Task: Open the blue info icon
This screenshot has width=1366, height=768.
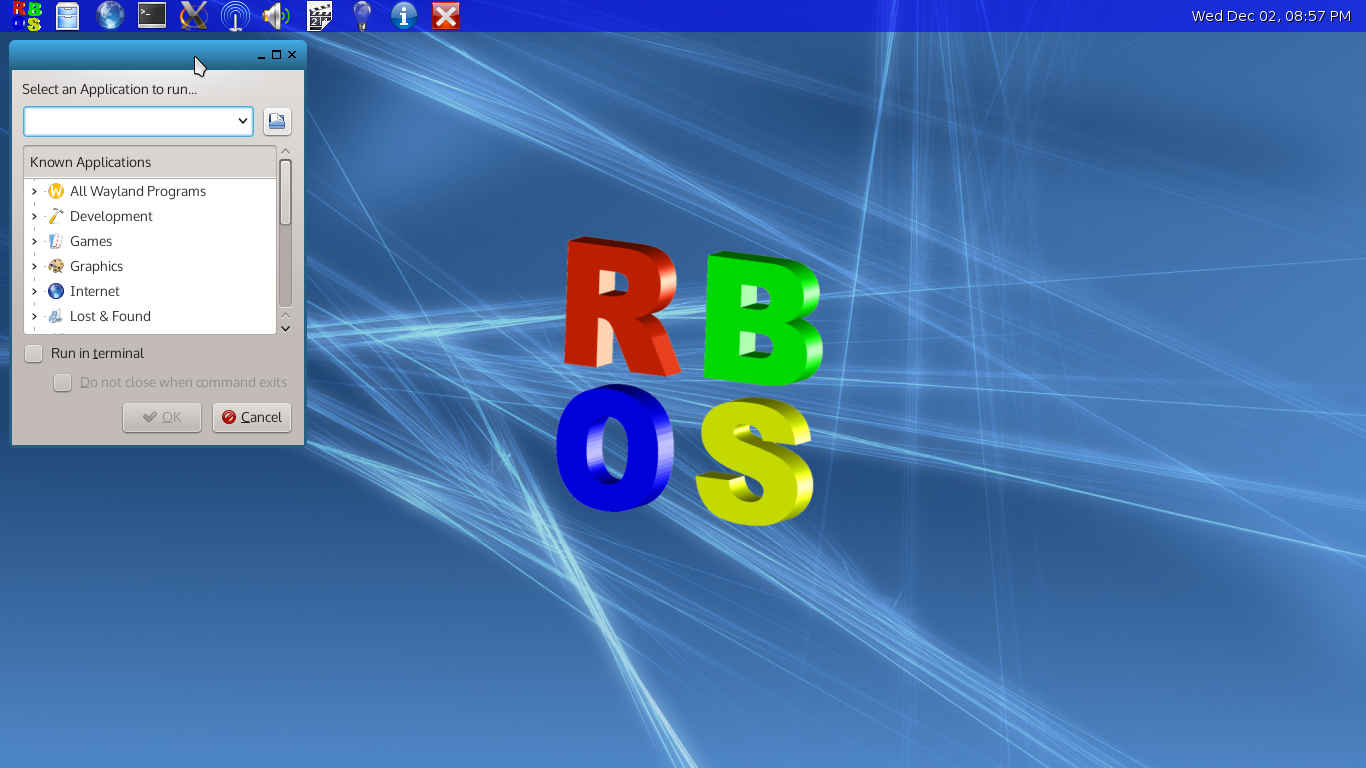Action: pos(404,16)
